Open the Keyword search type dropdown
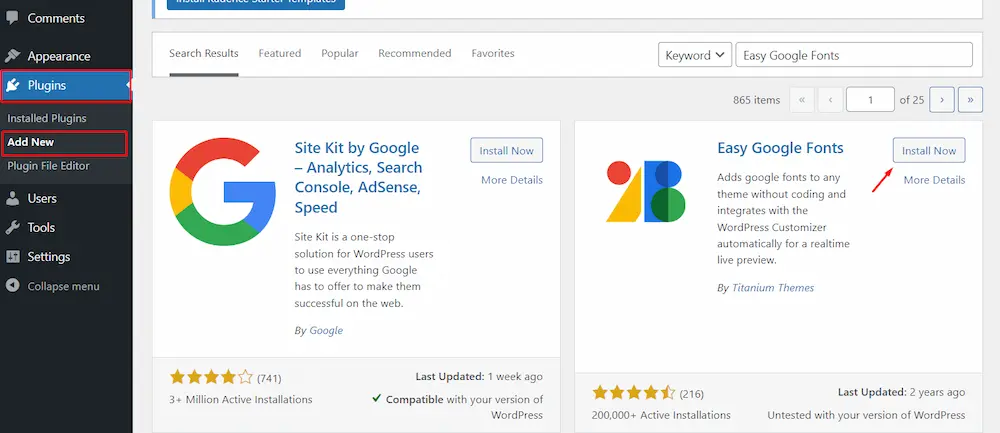 click(x=695, y=55)
